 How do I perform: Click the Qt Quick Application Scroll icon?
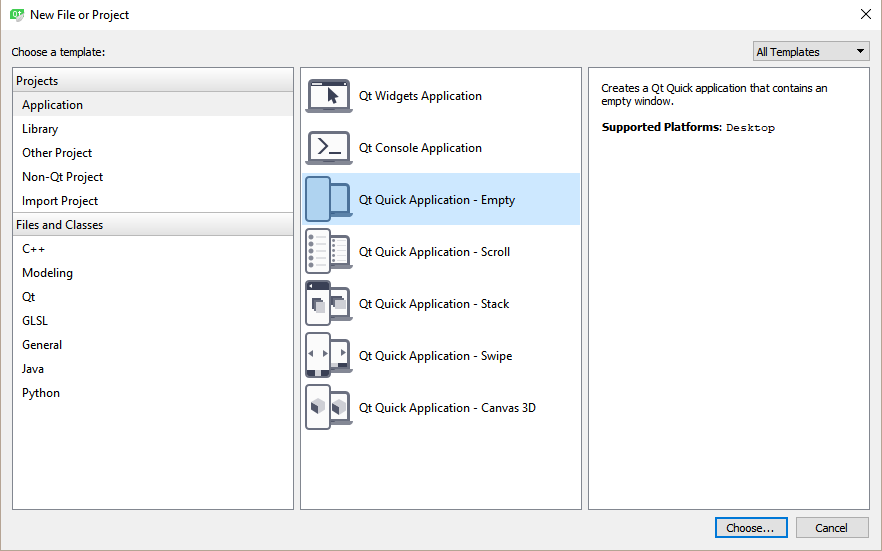click(x=328, y=252)
